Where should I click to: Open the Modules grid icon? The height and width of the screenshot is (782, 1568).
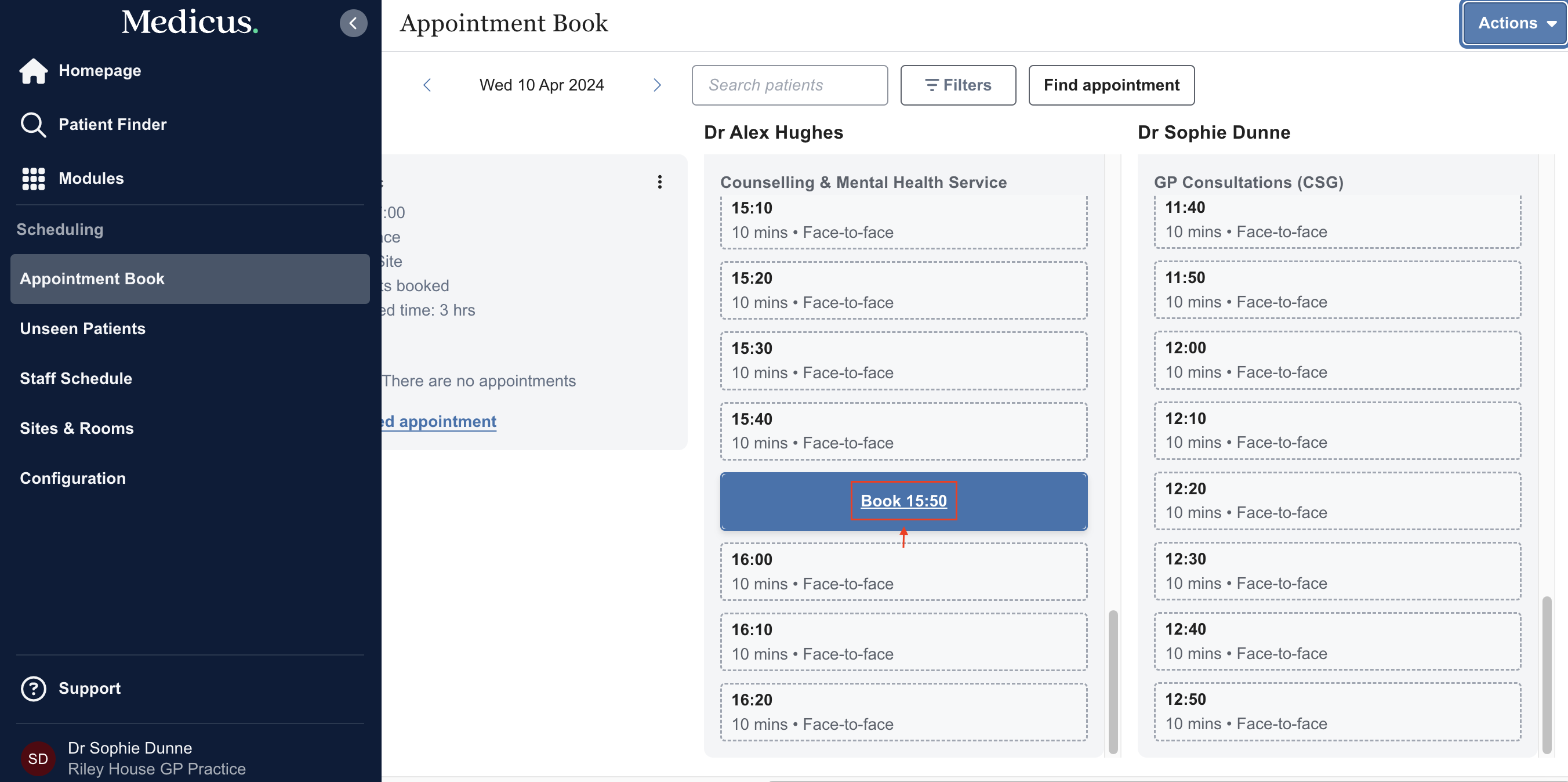click(34, 179)
